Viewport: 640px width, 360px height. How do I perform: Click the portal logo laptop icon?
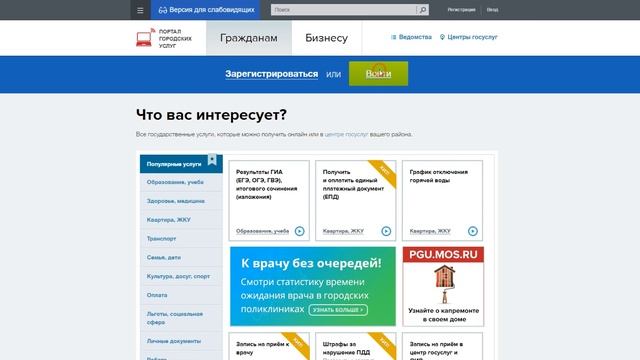(x=145, y=38)
